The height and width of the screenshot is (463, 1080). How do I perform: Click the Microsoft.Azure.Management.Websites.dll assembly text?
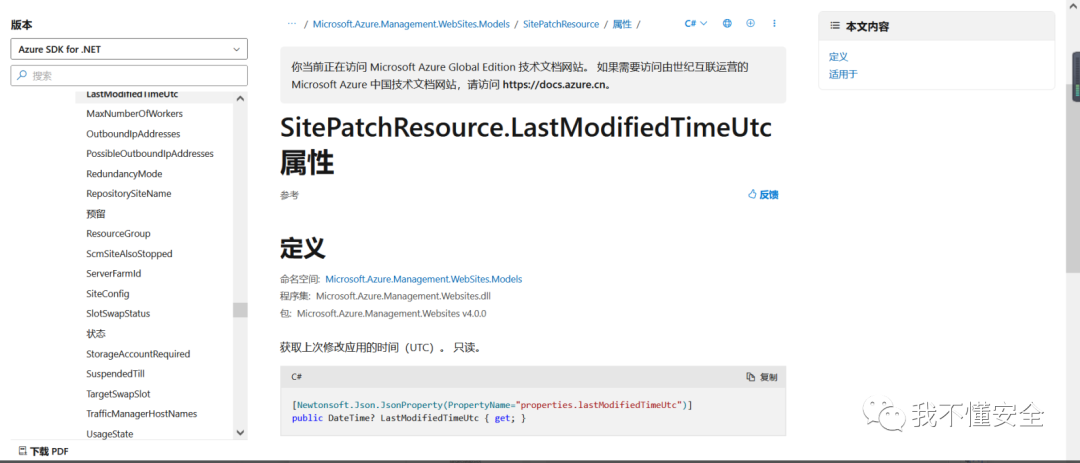(x=403, y=296)
